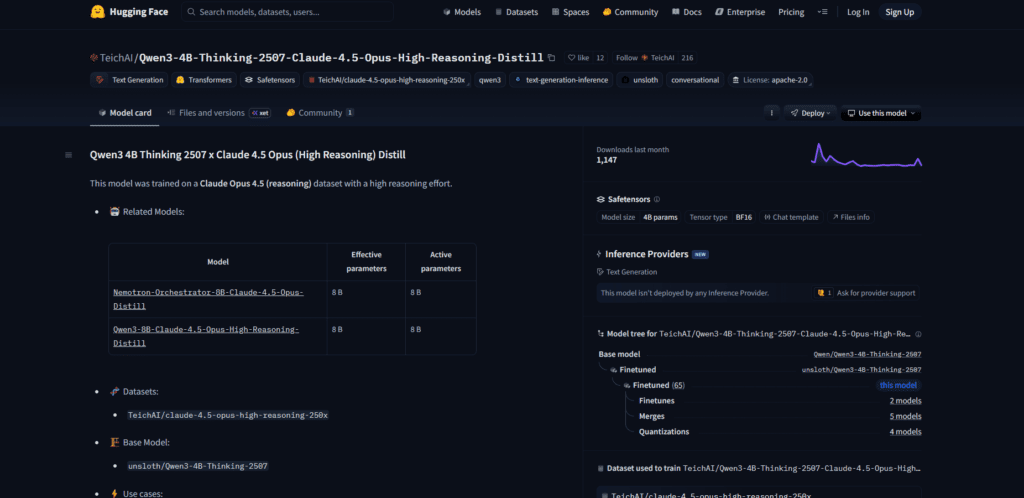Click the Log In link

(858, 12)
